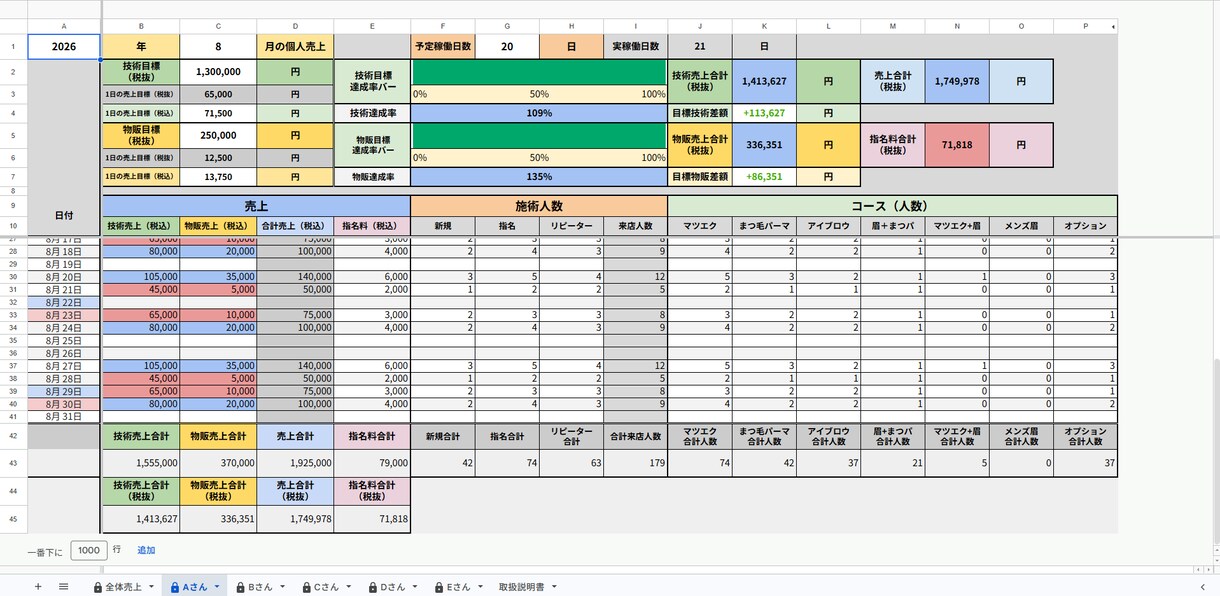This screenshot has width=1220, height=596.
Task: Click the row count field showing 1000
Action: click(x=89, y=550)
